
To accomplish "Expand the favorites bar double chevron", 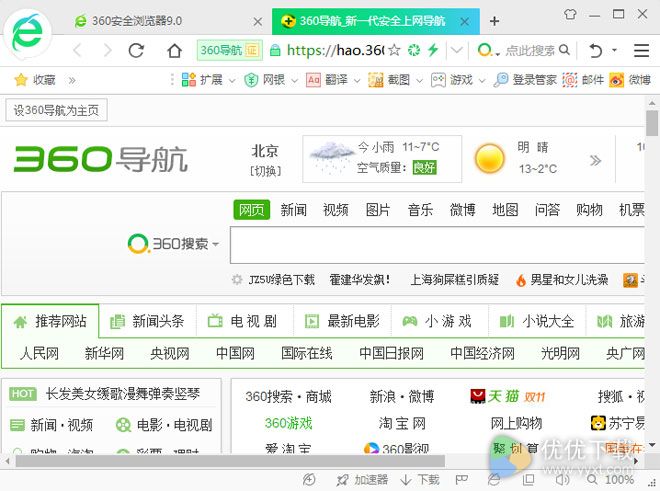I will click(72, 80).
